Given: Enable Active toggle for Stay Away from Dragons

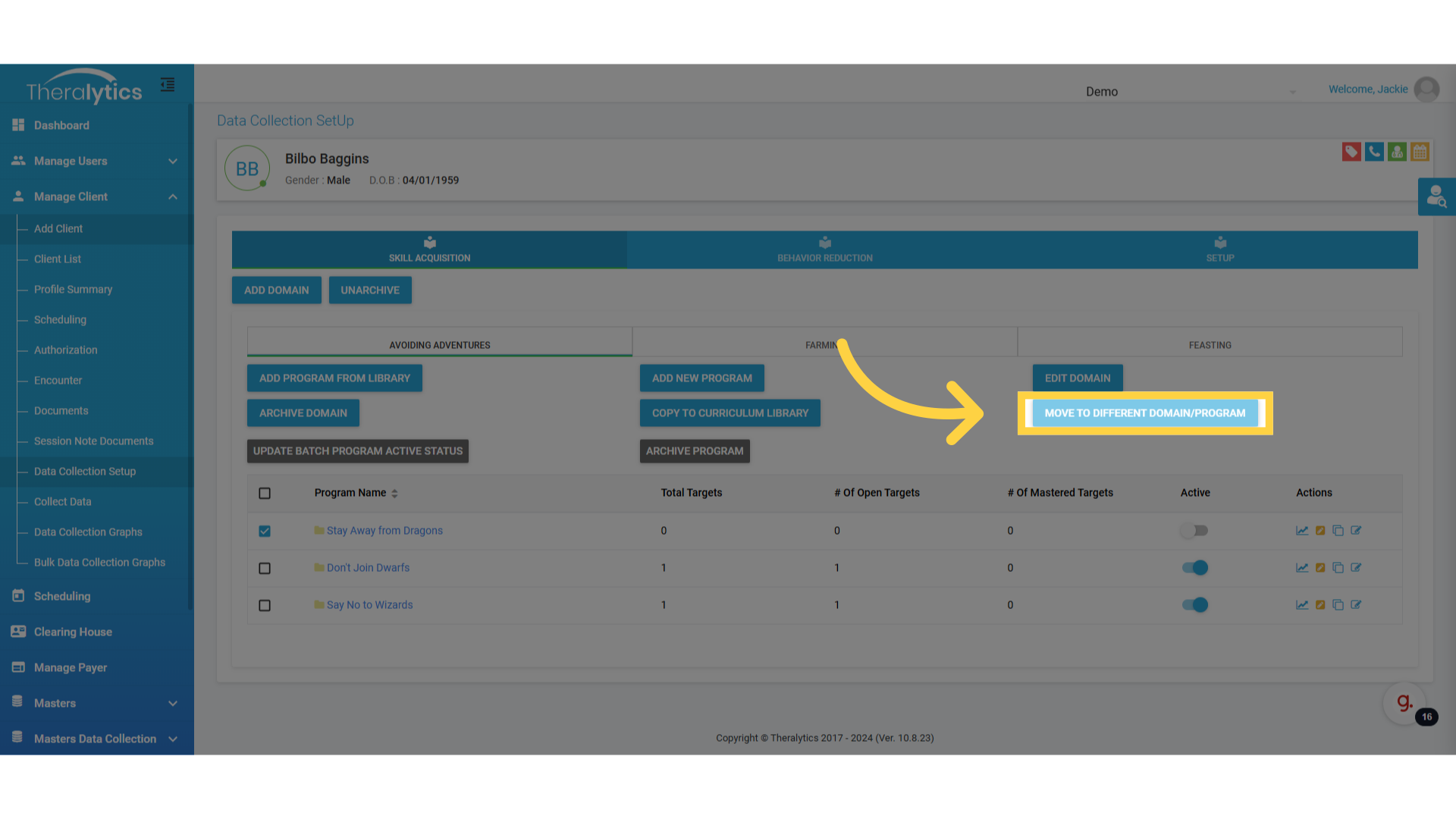Looking at the screenshot, I should [x=1194, y=531].
